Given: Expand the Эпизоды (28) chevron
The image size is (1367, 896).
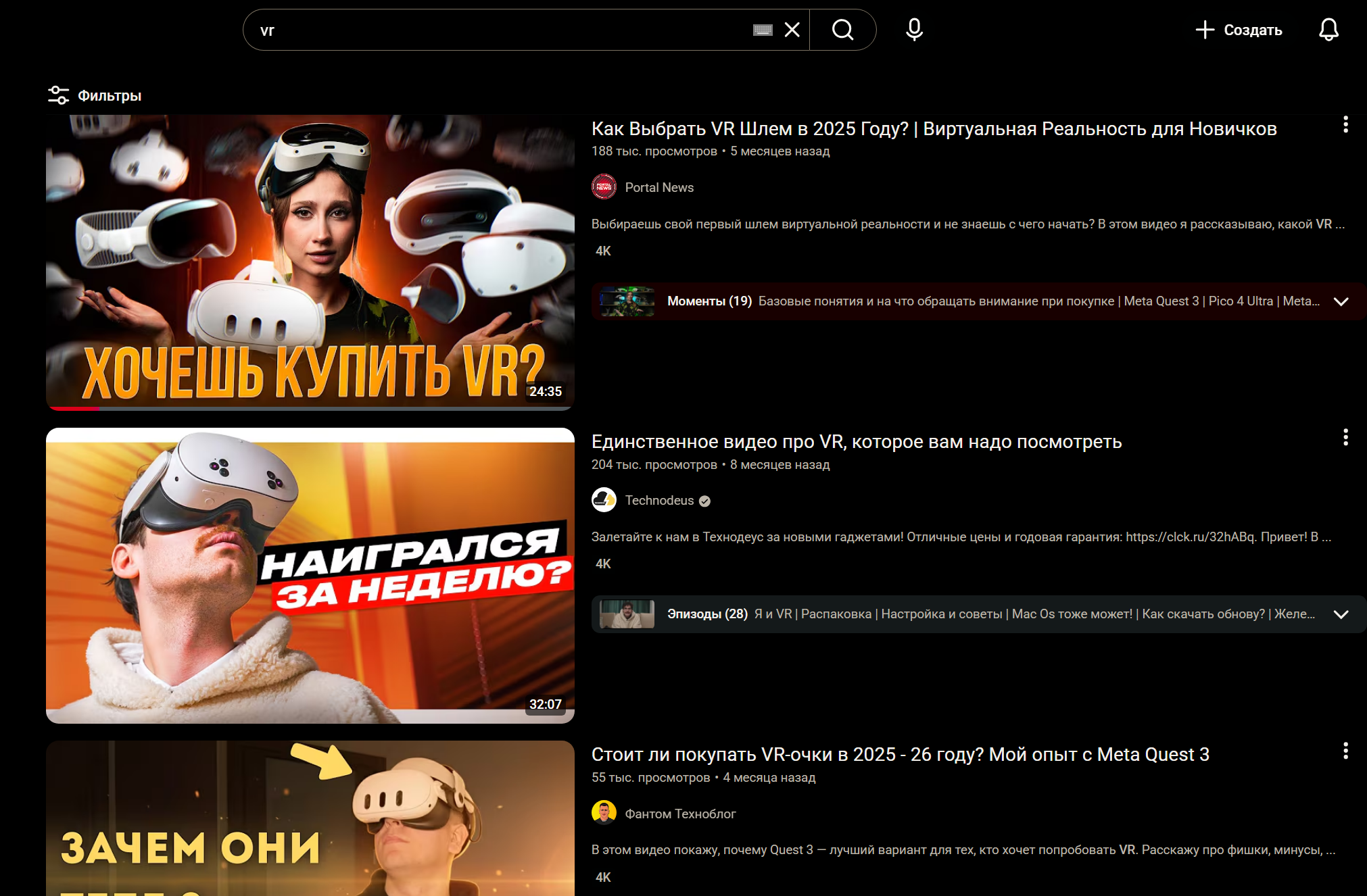Looking at the screenshot, I should point(1341,614).
